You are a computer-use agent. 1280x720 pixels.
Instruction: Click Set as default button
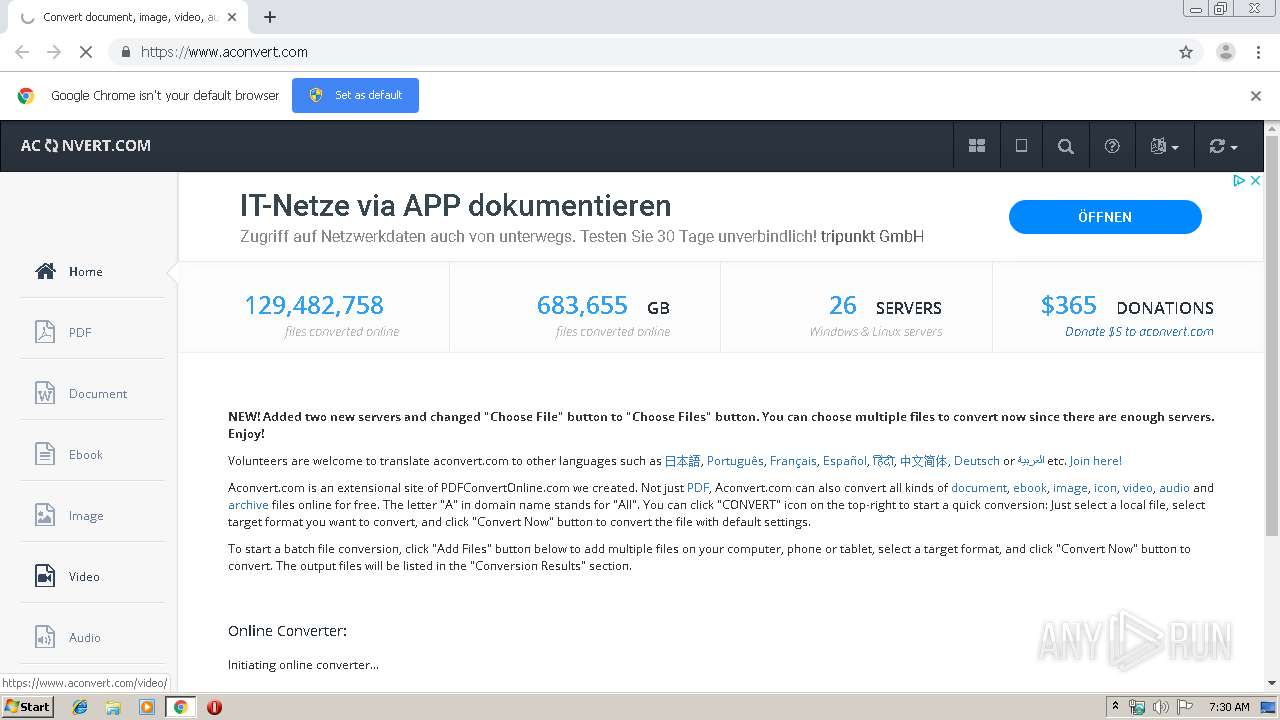355,95
